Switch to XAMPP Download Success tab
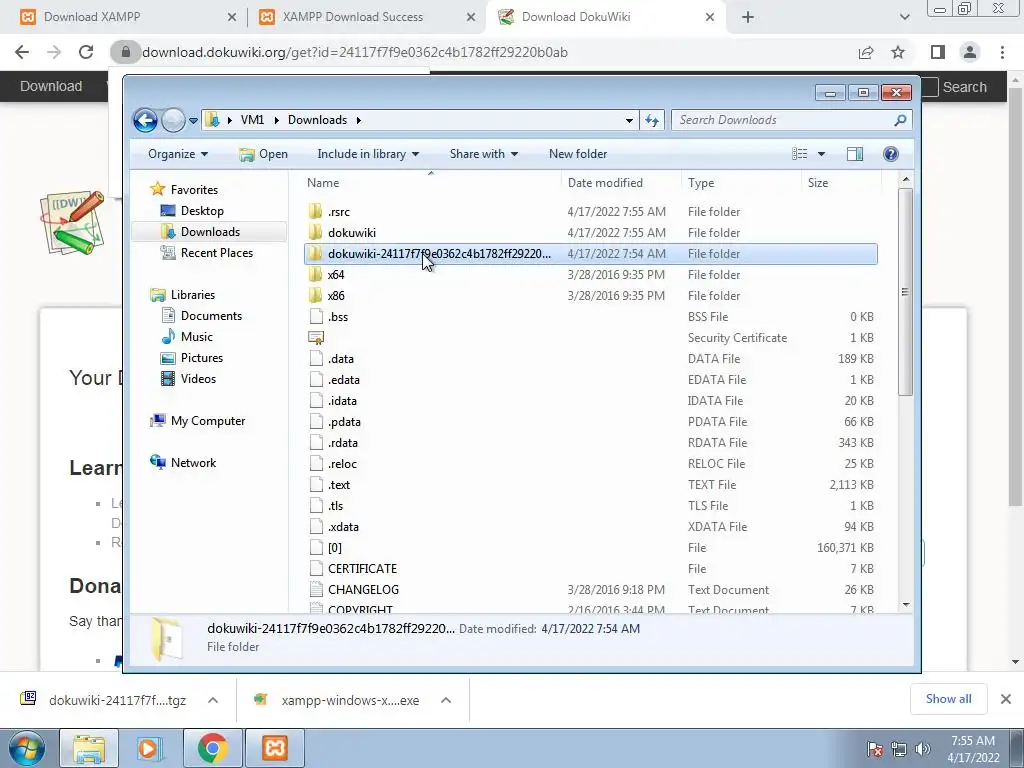This screenshot has height=768, width=1024. click(367, 17)
